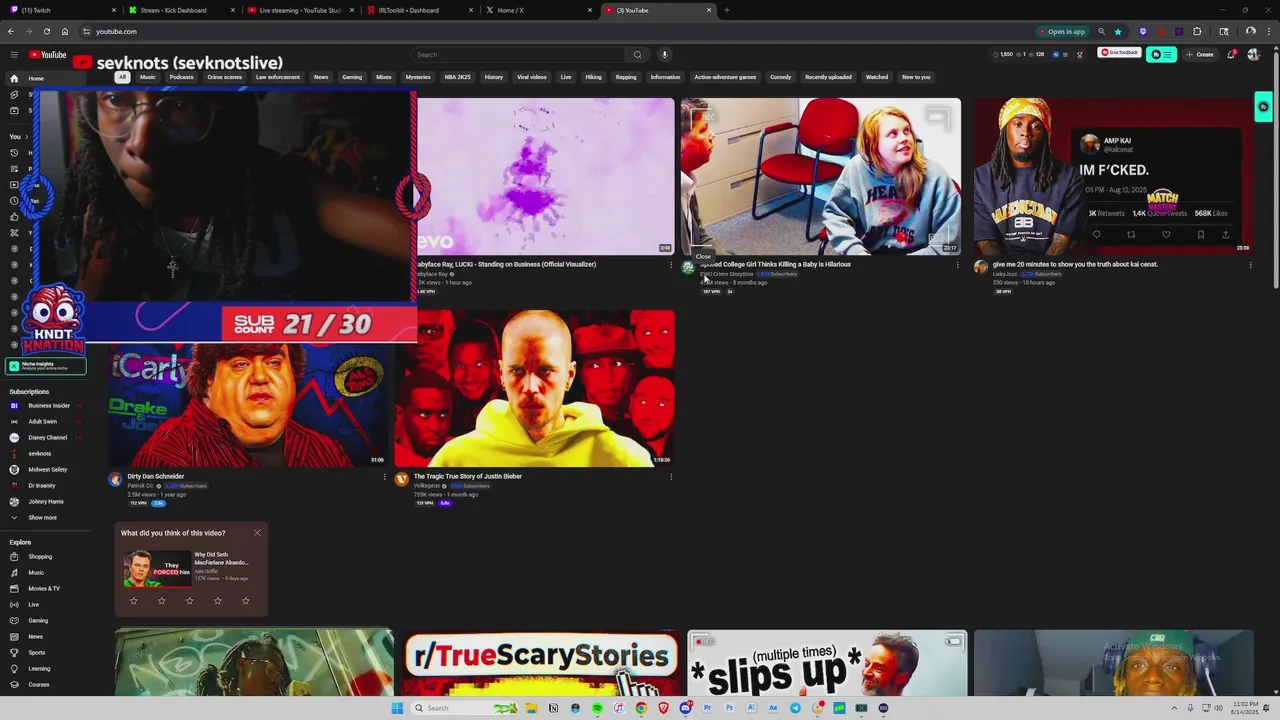Select the All filter chip
This screenshot has height=720, width=1280.
tap(122, 77)
